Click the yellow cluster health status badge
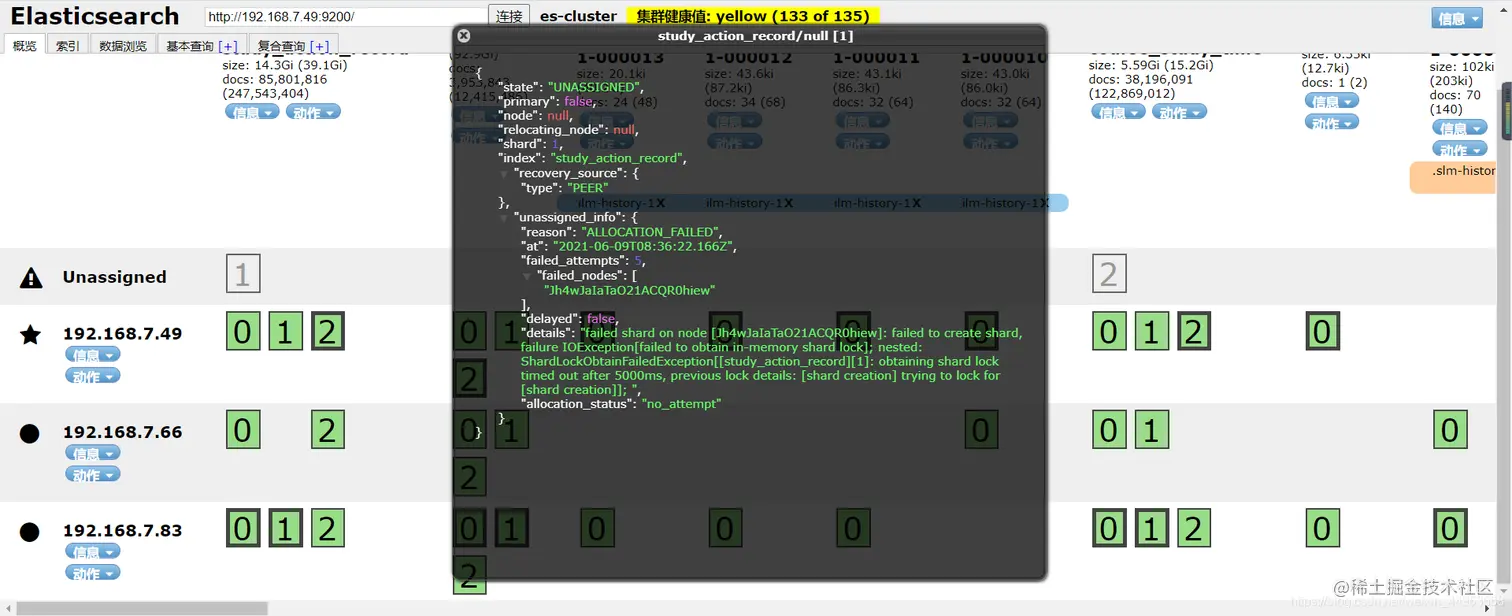1512x616 pixels. point(753,16)
